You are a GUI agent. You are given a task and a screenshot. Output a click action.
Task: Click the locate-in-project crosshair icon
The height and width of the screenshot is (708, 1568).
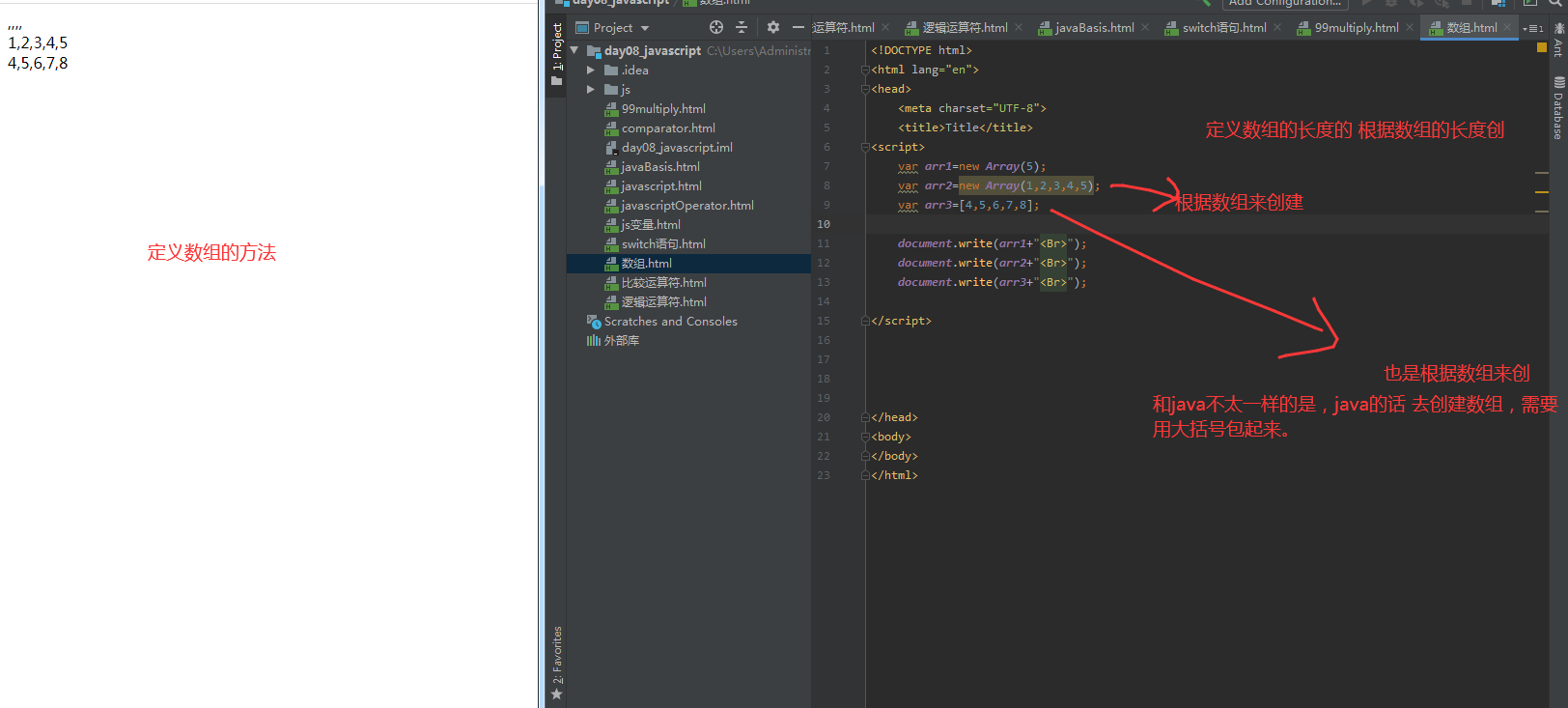point(716,28)
